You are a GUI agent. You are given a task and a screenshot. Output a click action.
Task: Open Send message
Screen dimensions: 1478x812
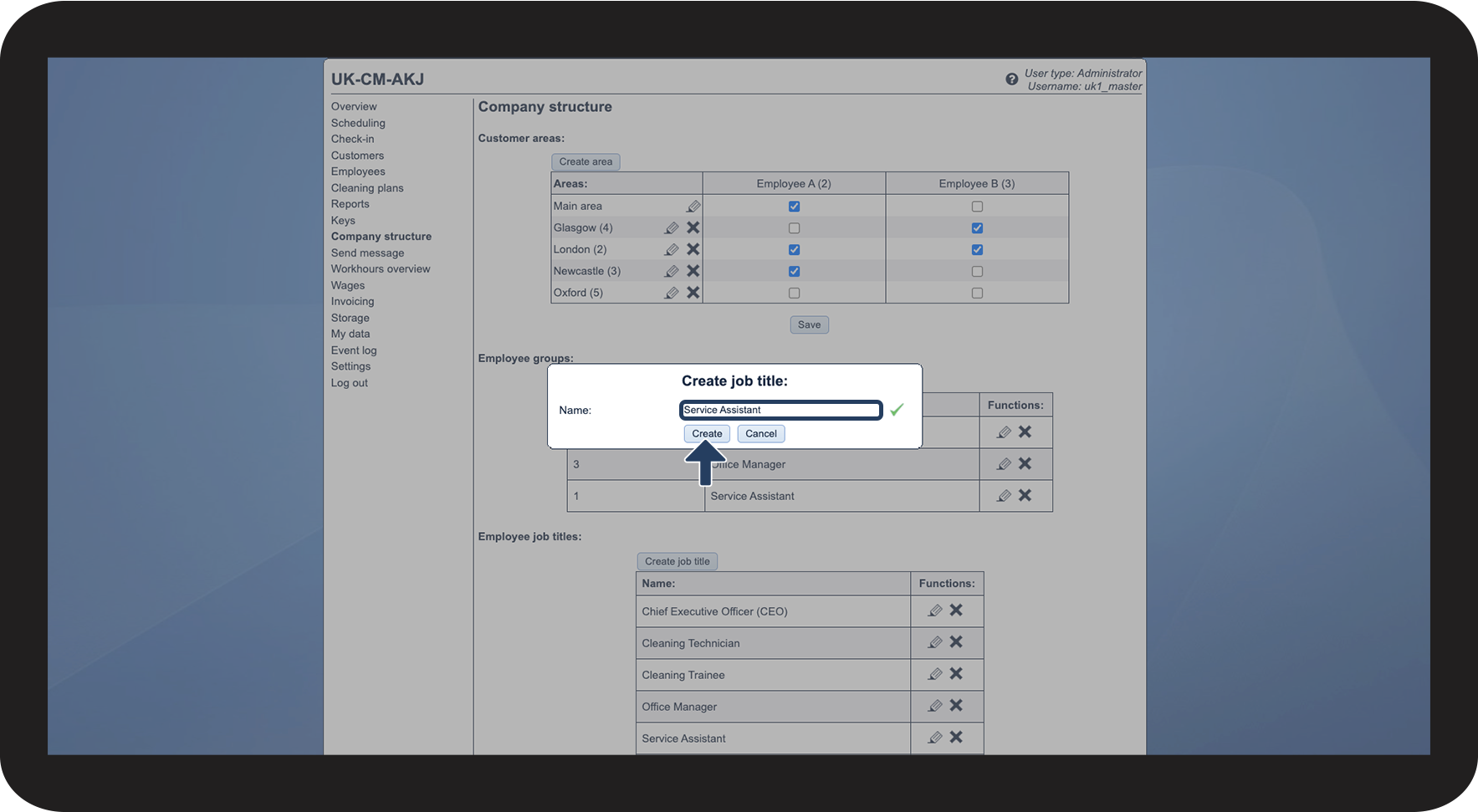coord(367,253)
